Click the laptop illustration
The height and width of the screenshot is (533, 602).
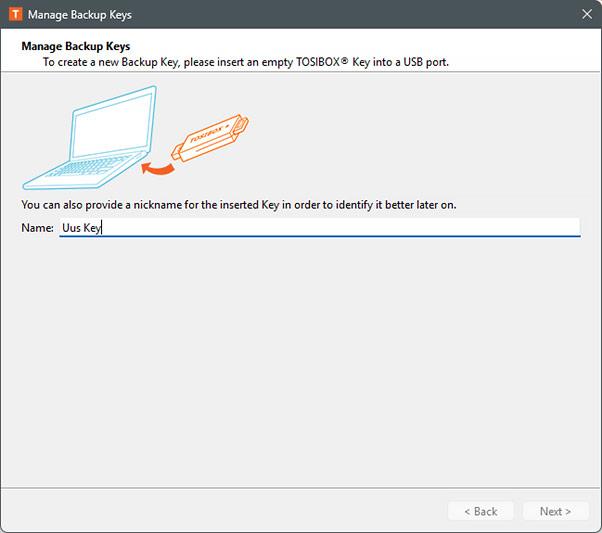tap(90, 140)
